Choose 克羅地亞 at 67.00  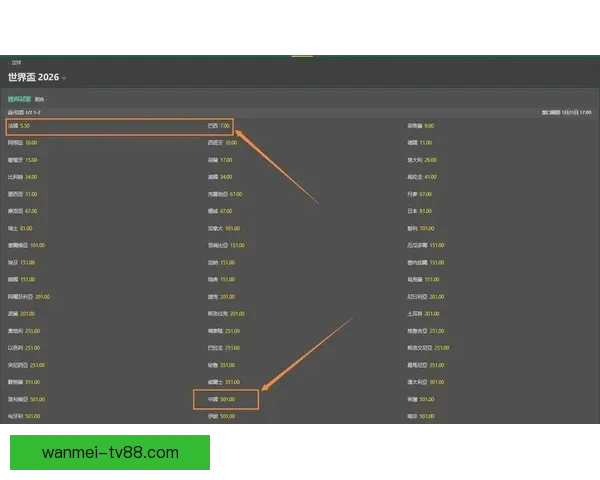click(x=225, y=194)
